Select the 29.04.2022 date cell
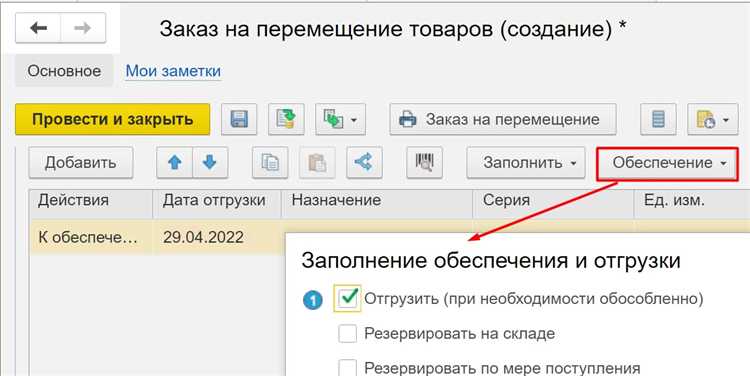 [217, 237]
